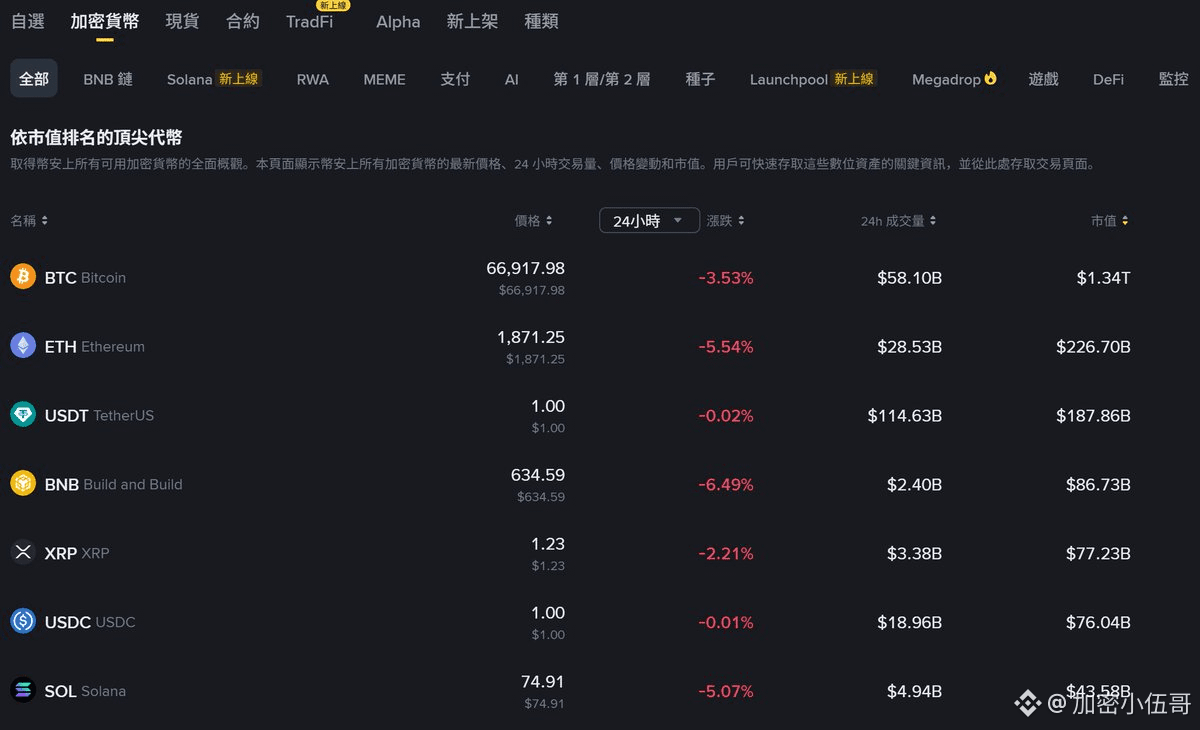Click the BNB coin icon
1200x730 pixels.
[23, 484]
